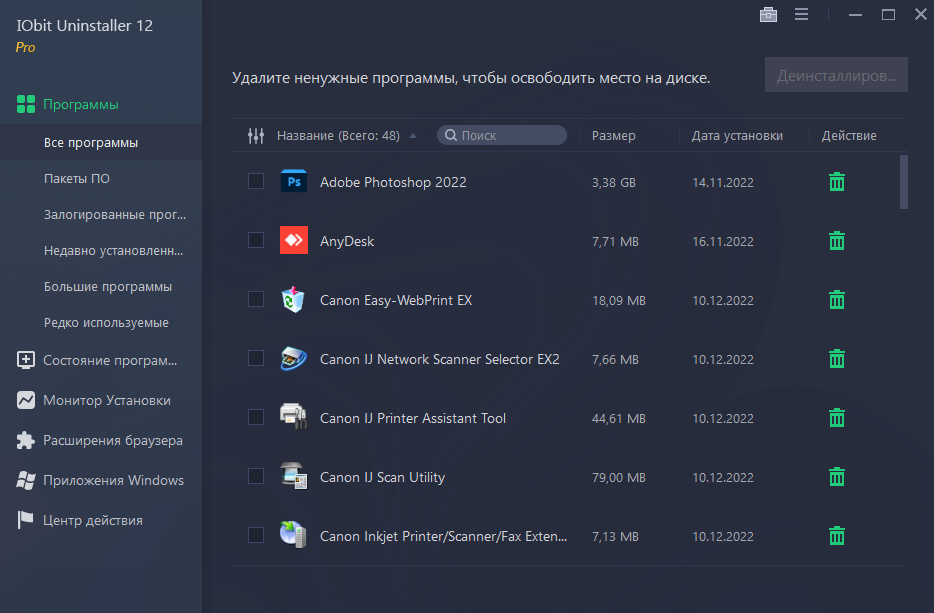The width and height of the screenshot is (934, 613).
Task: Select the Canon IJ Printer Assistant Tool checkbox
Action: point(256,417)
